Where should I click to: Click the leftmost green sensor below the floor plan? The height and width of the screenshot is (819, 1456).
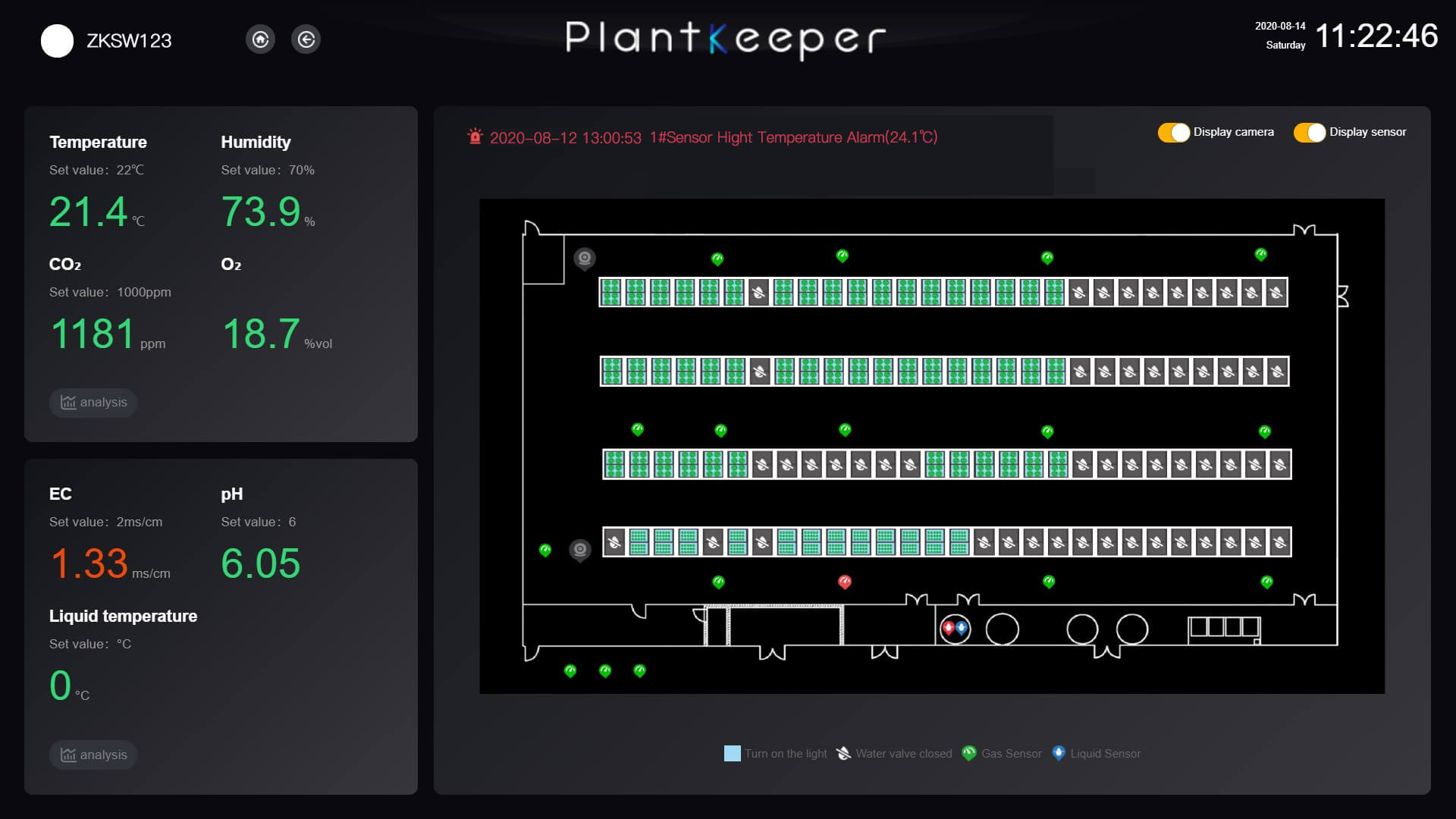[x=570, y=671]
